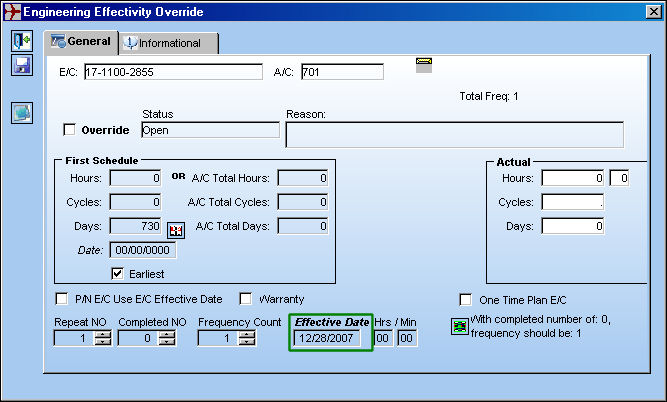Click the Completed NO value field

pyautogui.click(x=138, y=338)
